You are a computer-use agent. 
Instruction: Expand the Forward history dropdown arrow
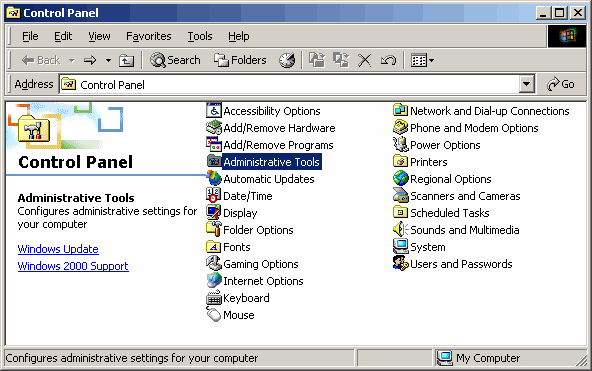click(108, 60)
